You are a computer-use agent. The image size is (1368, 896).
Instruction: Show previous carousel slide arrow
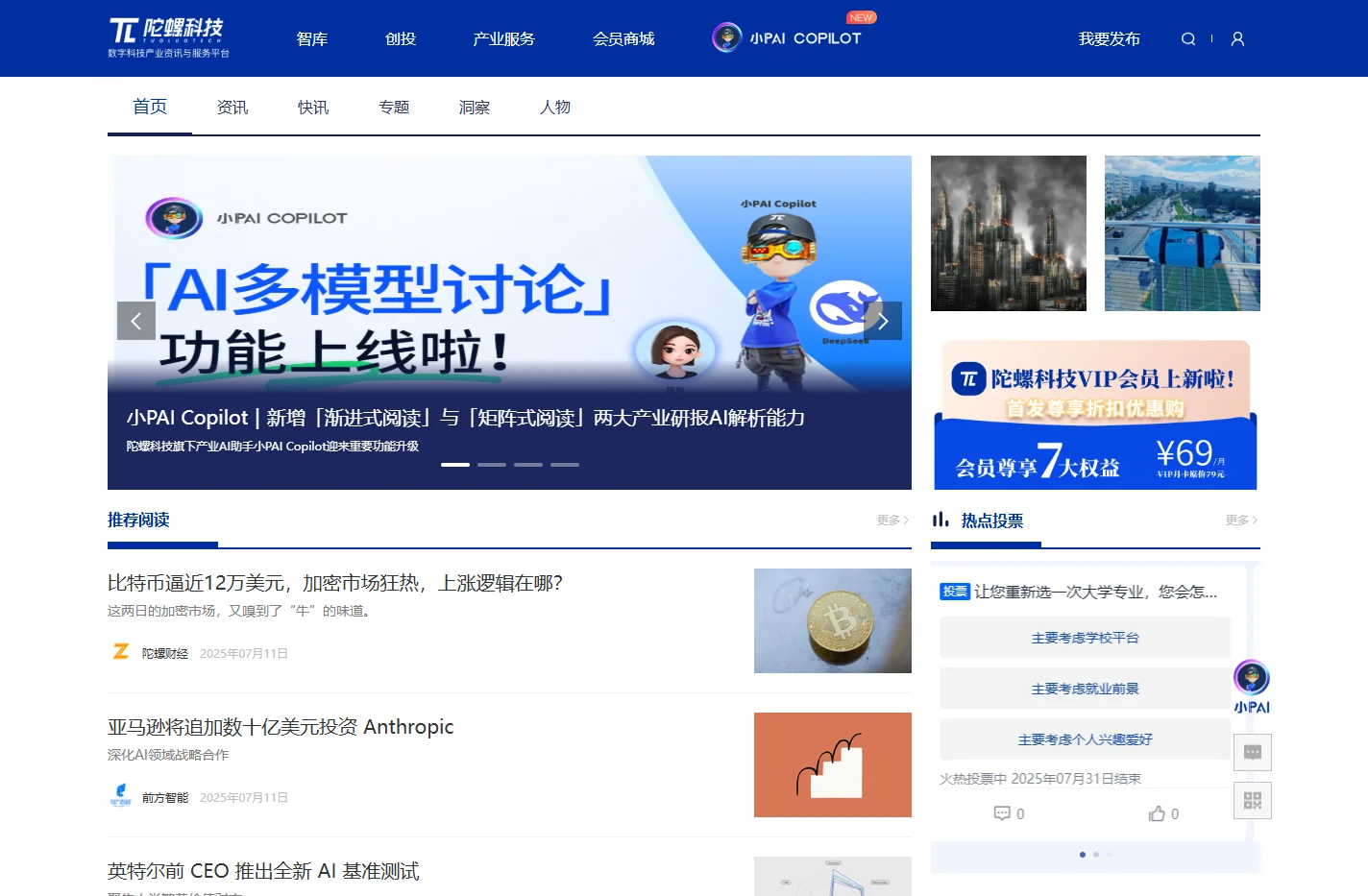pos(136,321)
